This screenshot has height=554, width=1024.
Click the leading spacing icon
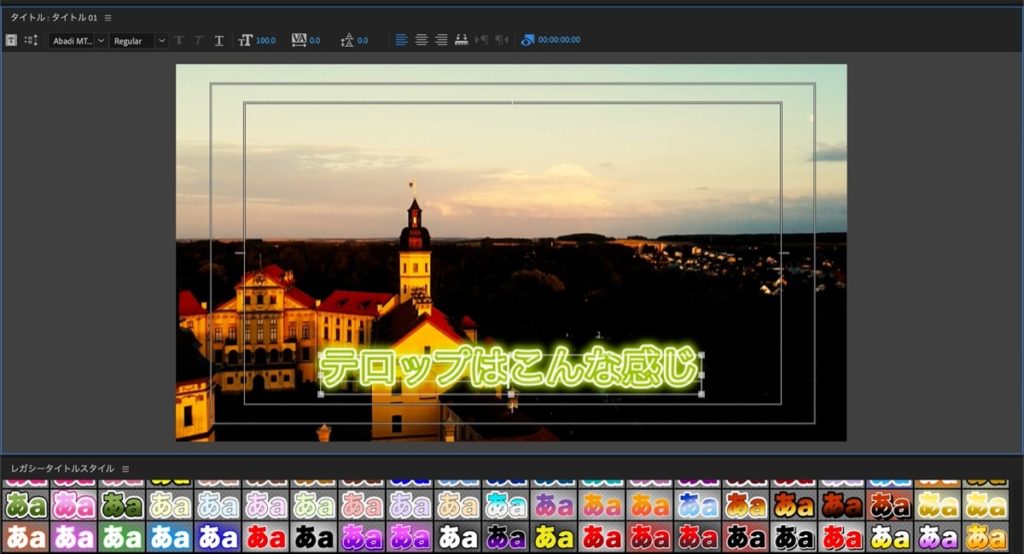point(347,41)
